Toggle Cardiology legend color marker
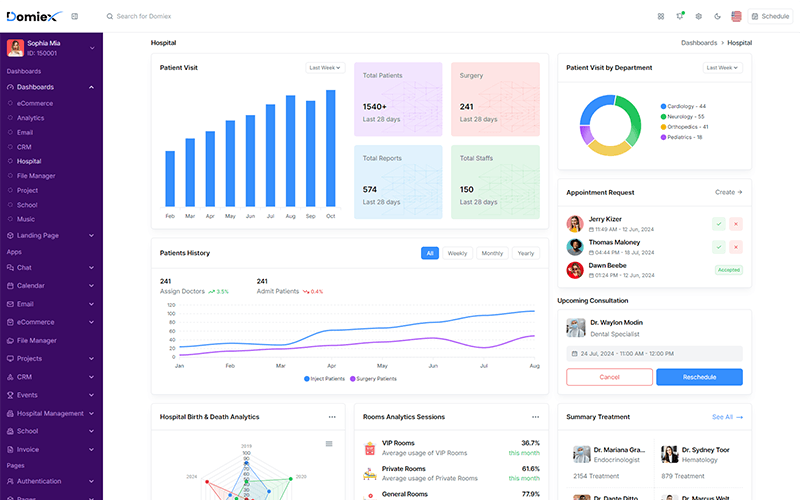The height and width of the screenshot is (500, 800). coord(663,106)
